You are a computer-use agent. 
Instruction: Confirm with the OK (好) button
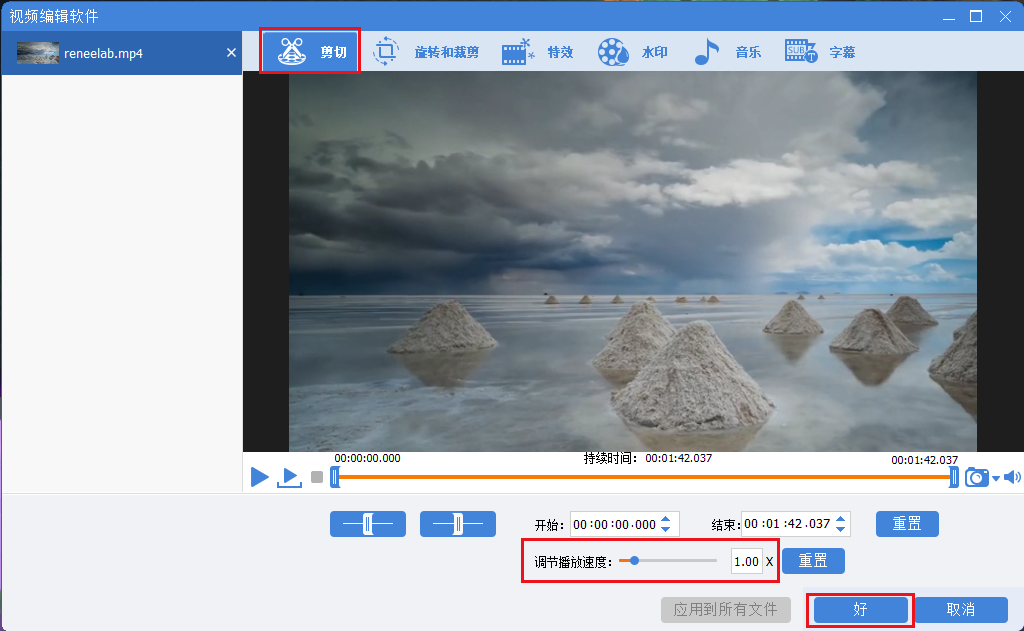coord(860,610)
